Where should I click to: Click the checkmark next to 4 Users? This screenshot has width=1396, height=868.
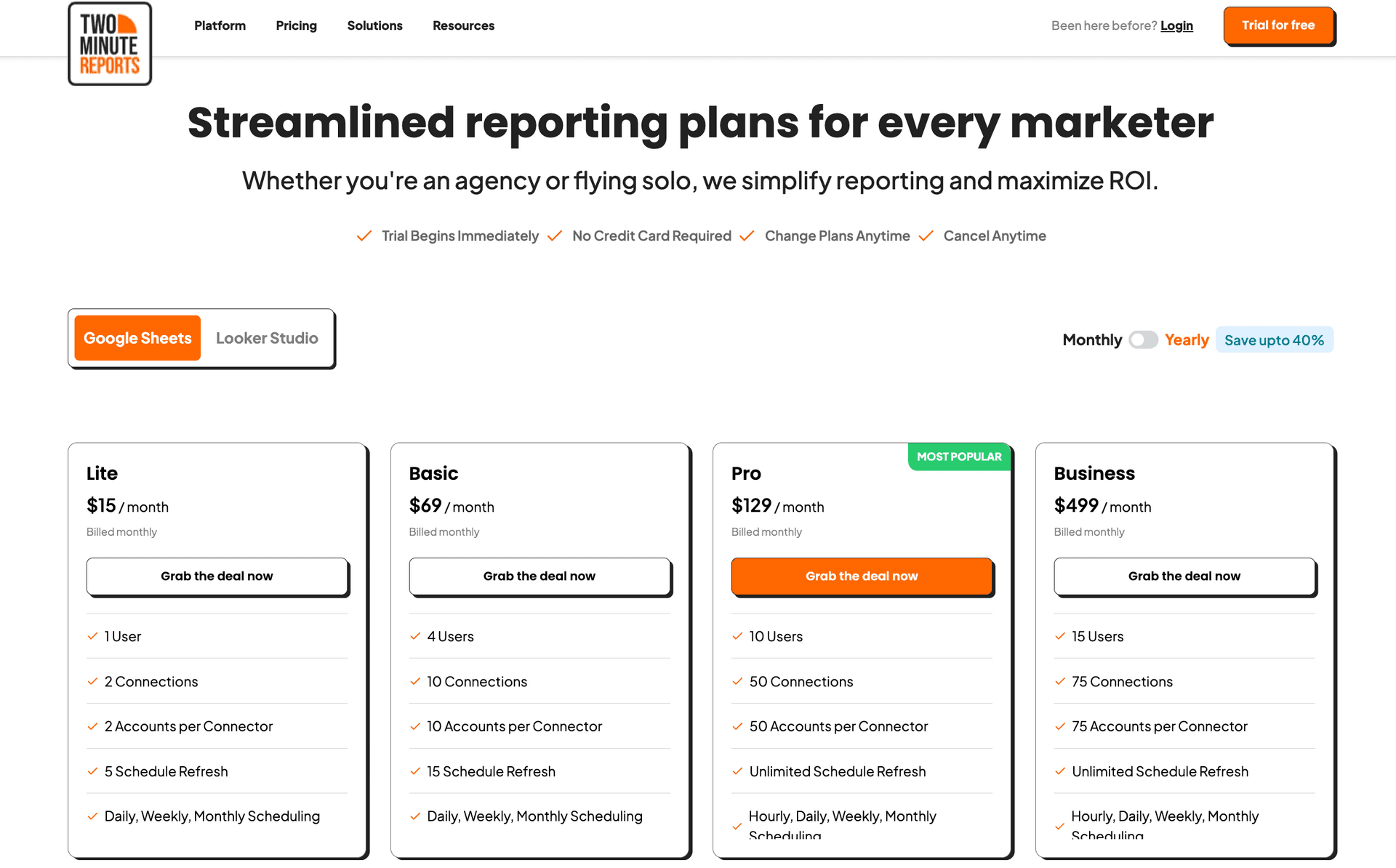pos(415,636)
